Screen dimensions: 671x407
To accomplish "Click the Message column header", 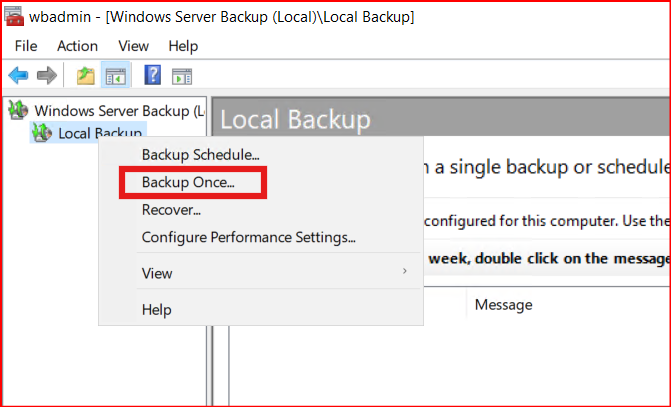I will (503, 304).
